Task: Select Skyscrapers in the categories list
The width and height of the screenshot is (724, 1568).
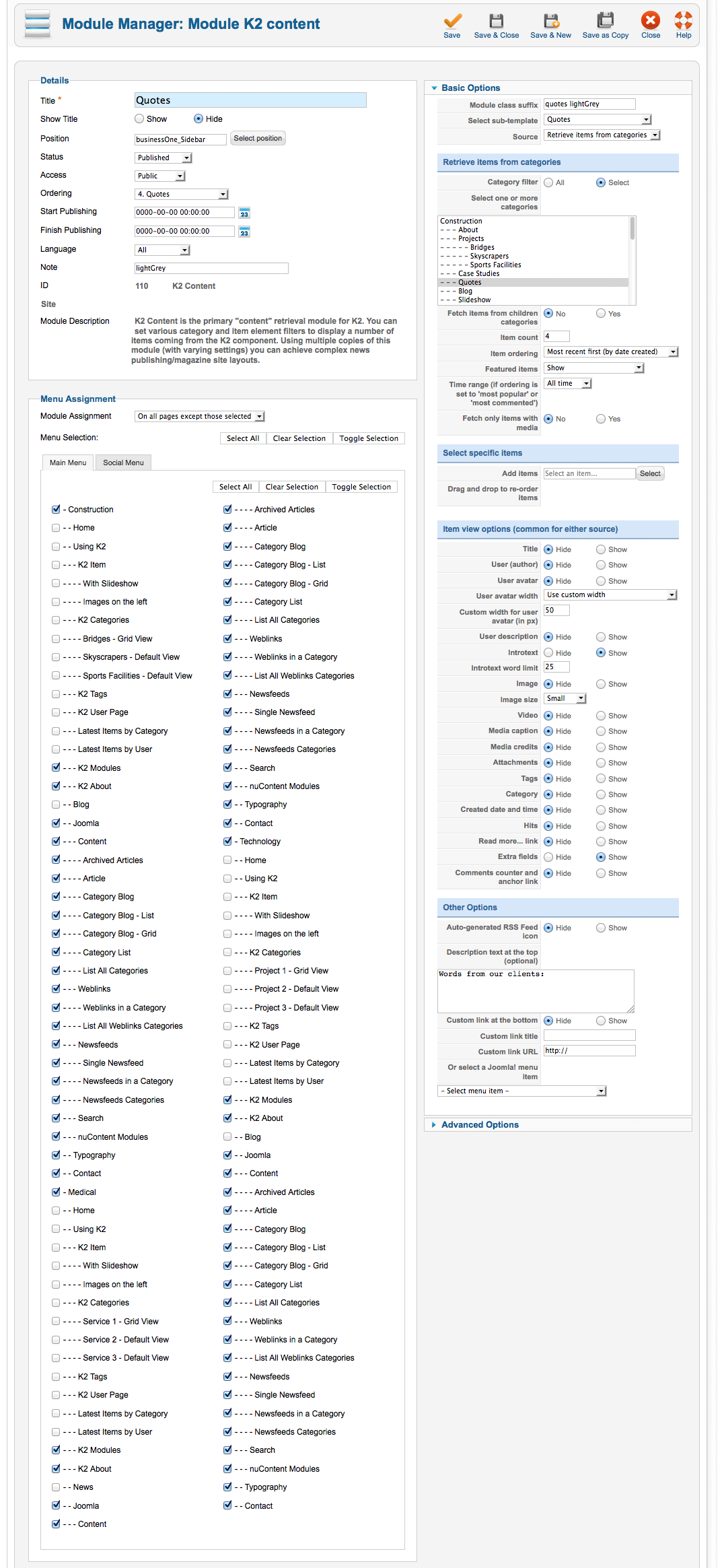Action: (533, 257)
